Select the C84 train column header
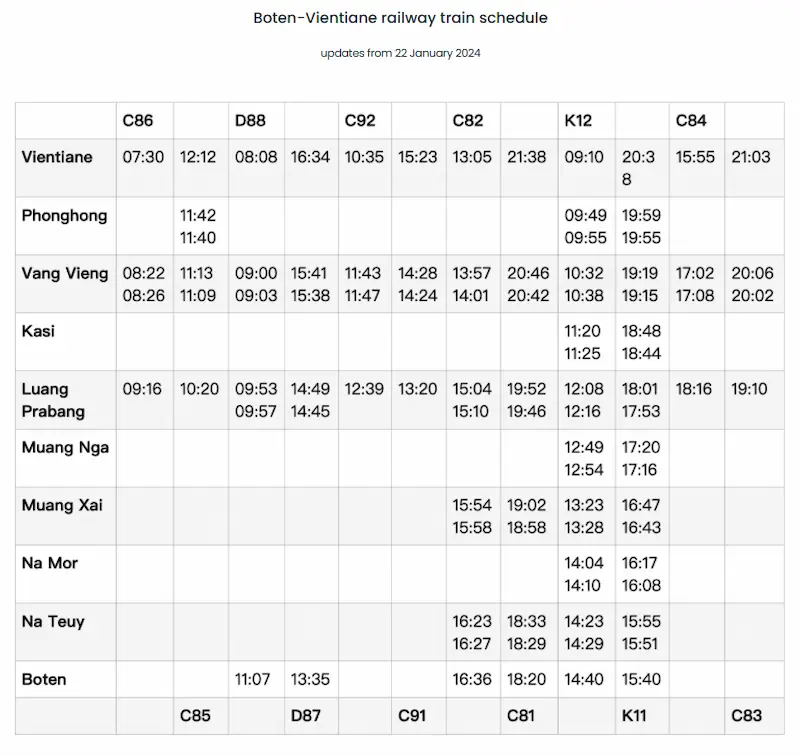Viewport: 800px width, 755px height. pos(691,120)
